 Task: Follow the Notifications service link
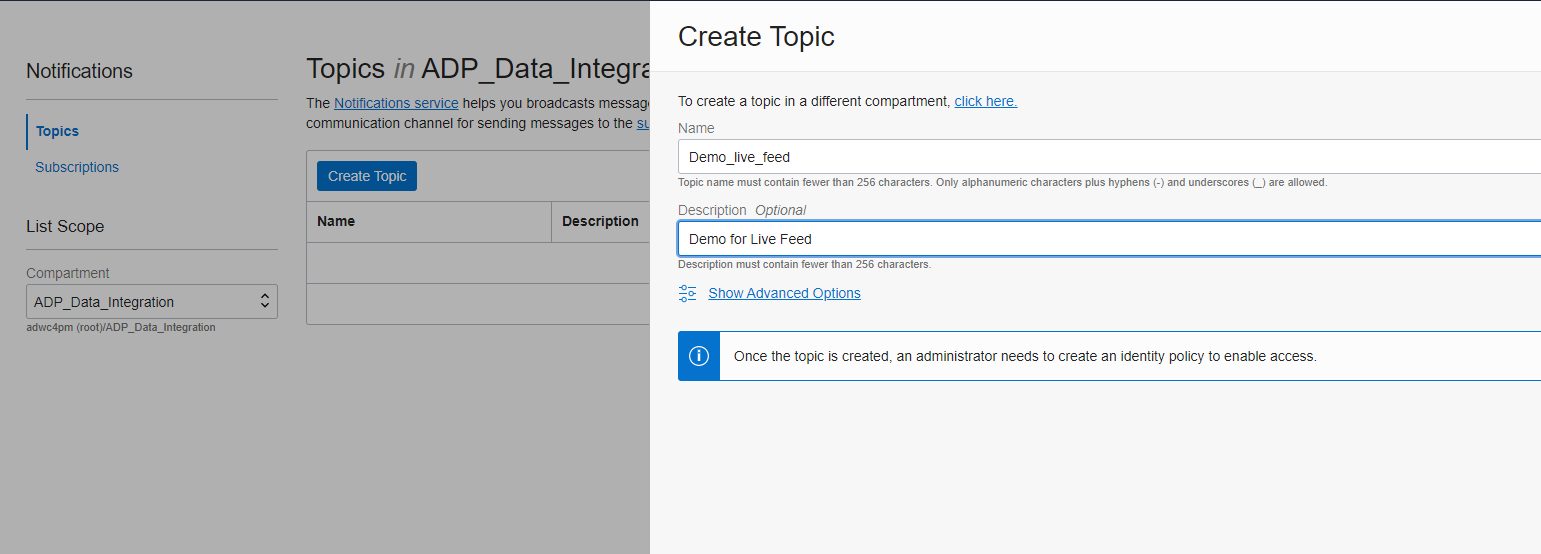point(396,103)
